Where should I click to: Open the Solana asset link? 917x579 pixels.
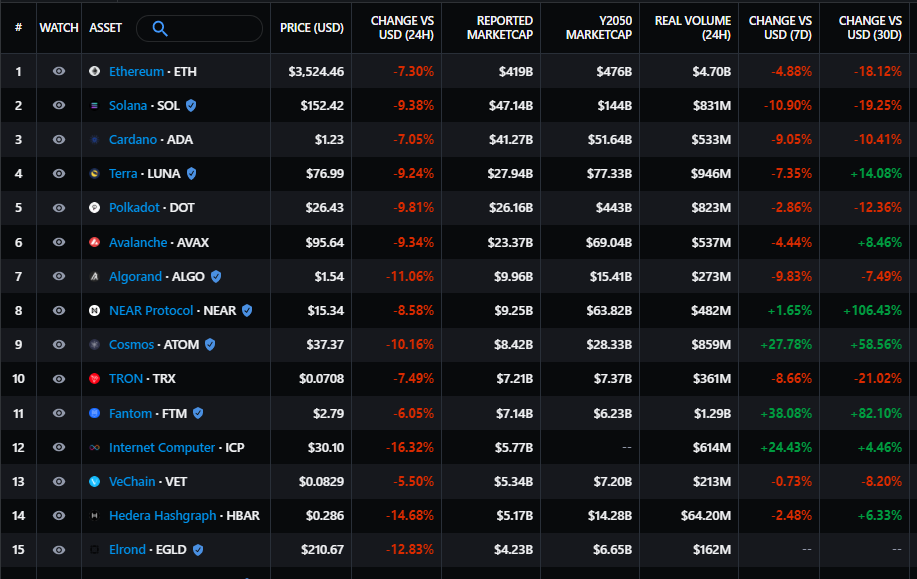[x=127, y=105]
